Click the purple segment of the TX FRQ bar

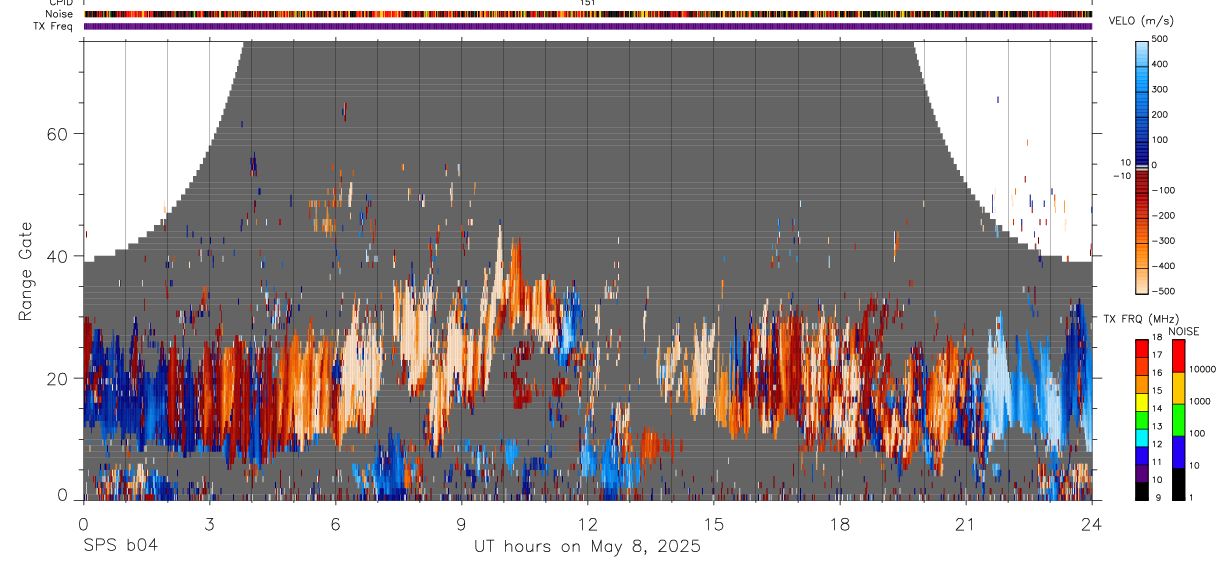1143,473
